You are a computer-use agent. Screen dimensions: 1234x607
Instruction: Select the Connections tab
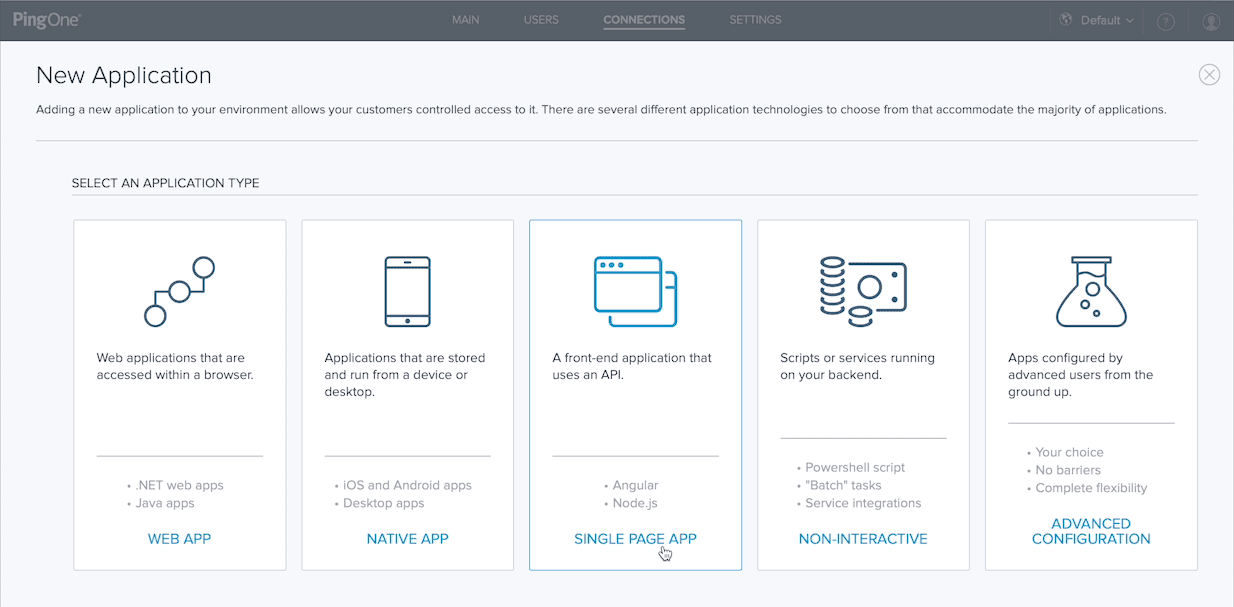tap(644, 20)
